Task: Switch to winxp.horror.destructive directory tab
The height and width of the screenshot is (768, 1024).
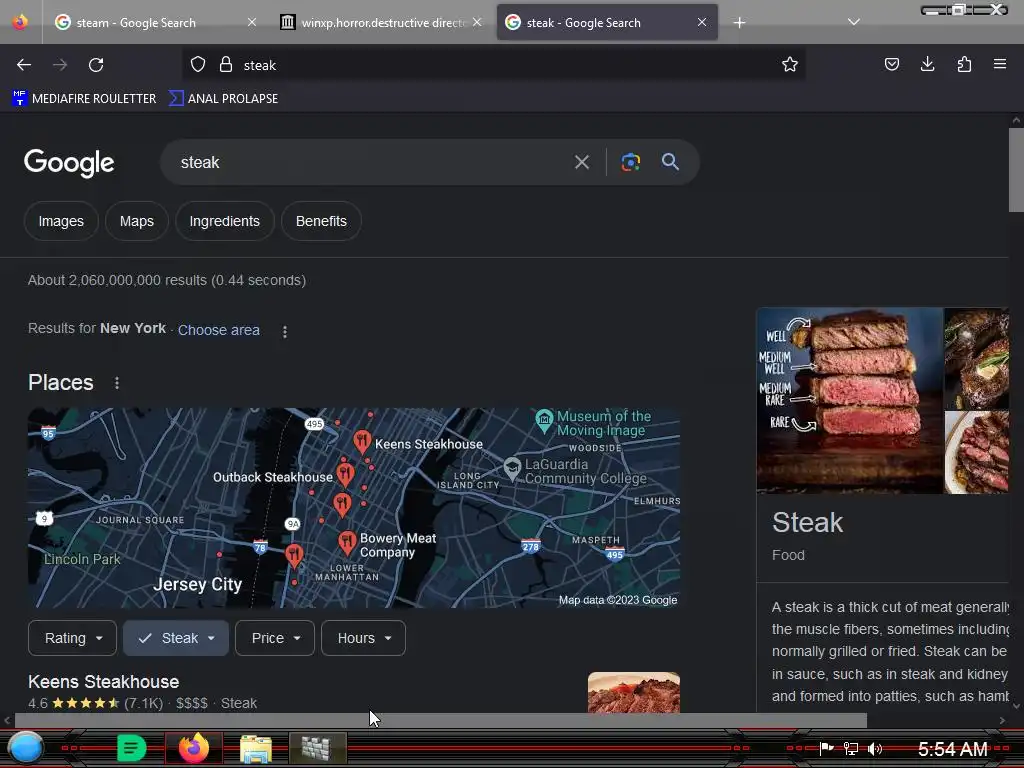Action: coord(383,22)
